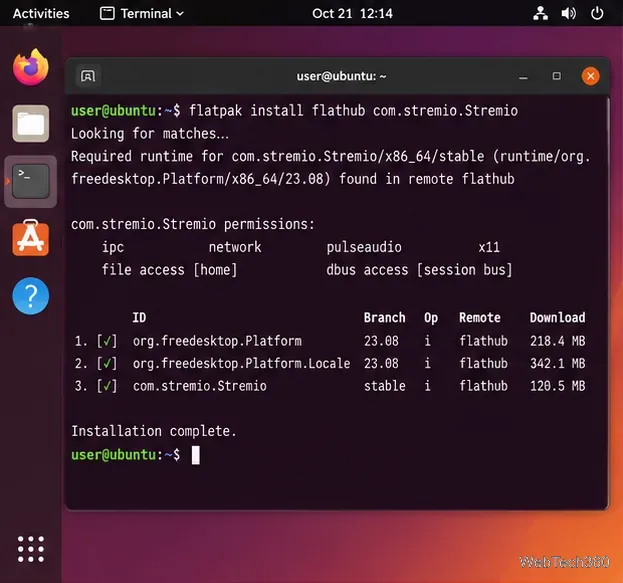Click the 'ipc' permission text

113,247
